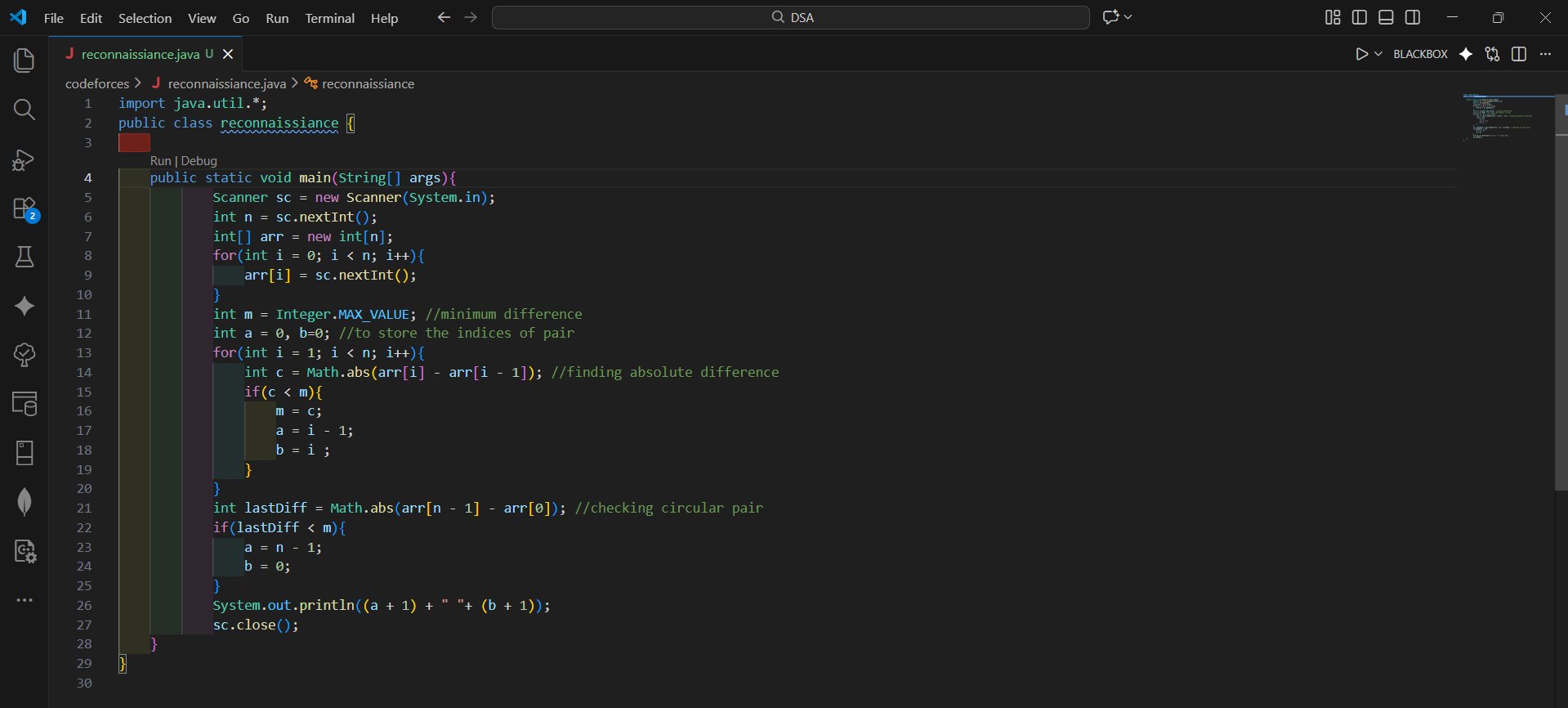Open the Extensions view

pyautogui.click(x=25, y=208)
